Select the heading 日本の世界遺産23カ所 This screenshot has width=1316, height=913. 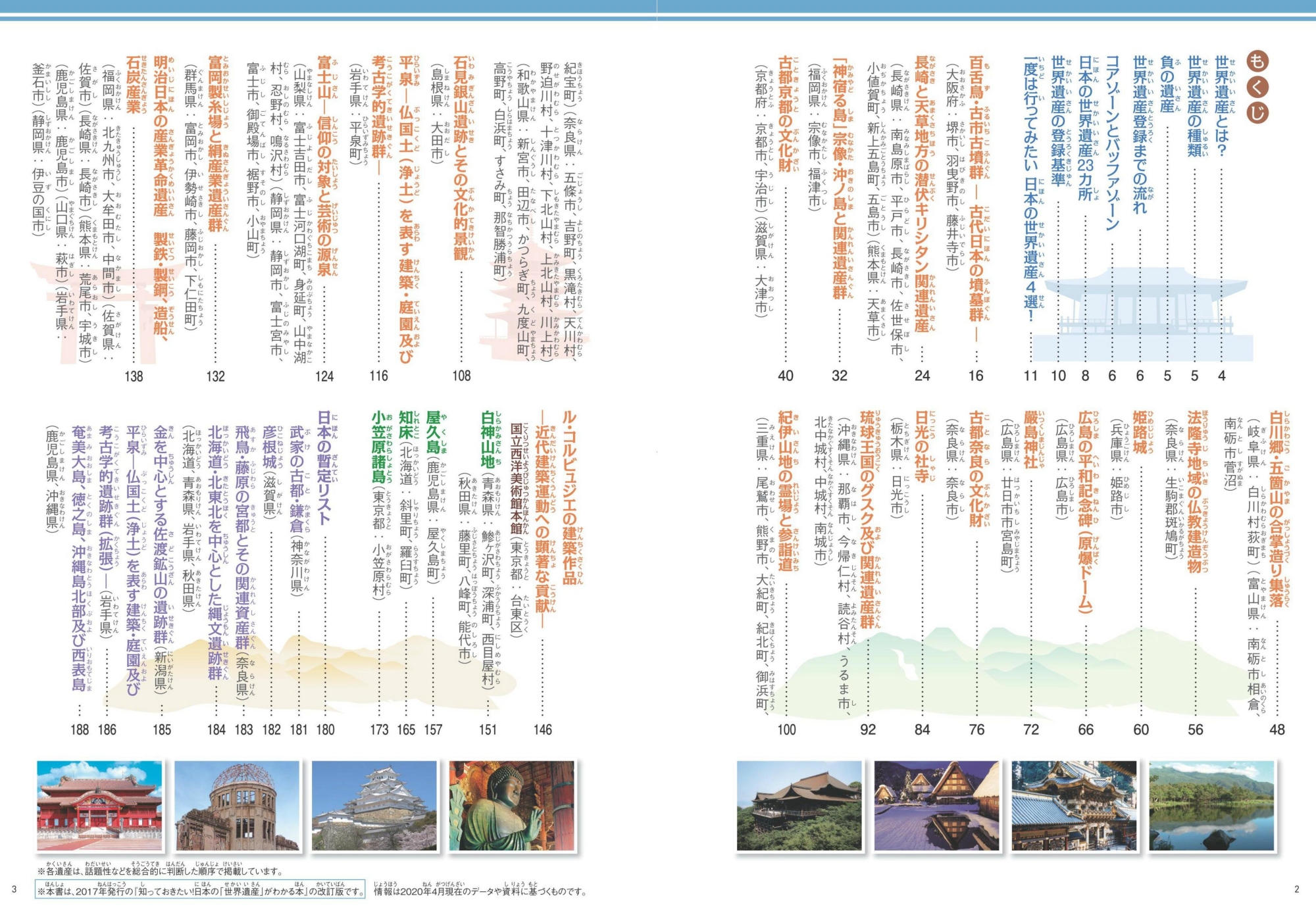[1086, 128]
